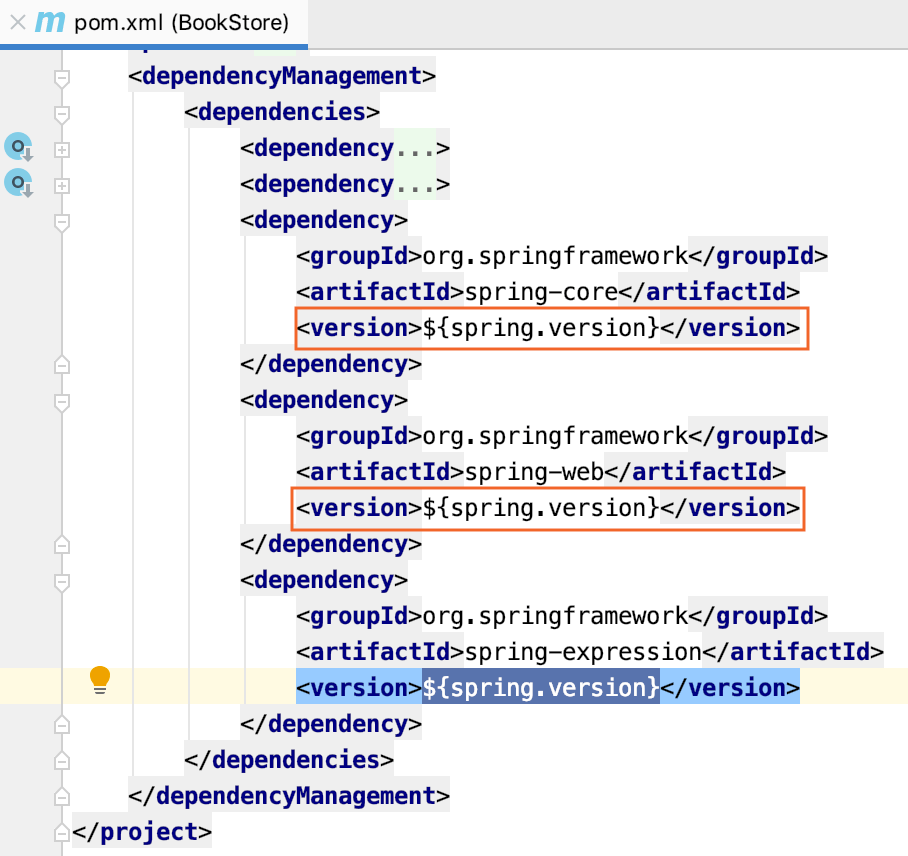This screenshot has height=856, width=908.
Task: Collapse the dependencyManagement section
Action: pos(62,78)
